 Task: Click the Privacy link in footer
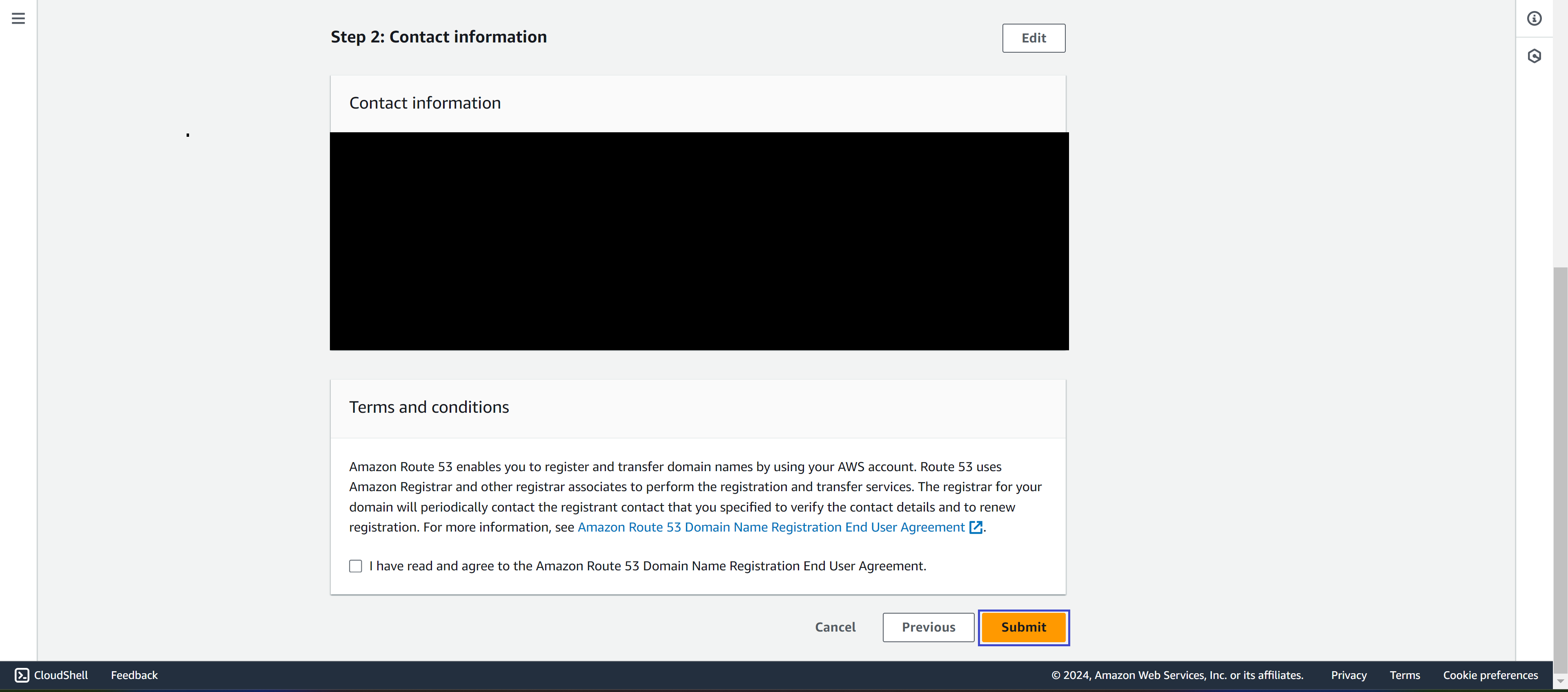coord(1350,675)
